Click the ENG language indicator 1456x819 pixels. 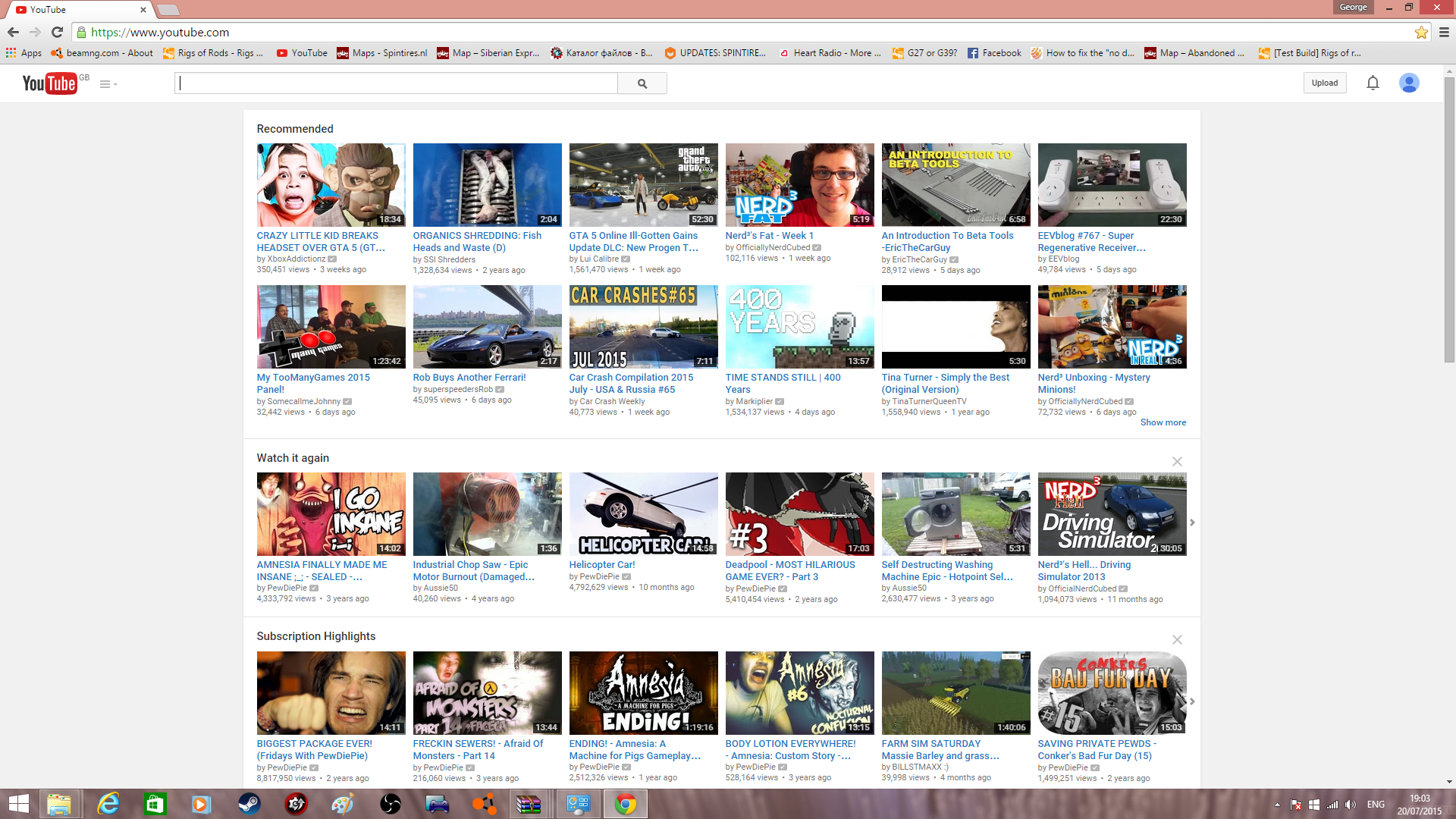[x=1376, y=805]
